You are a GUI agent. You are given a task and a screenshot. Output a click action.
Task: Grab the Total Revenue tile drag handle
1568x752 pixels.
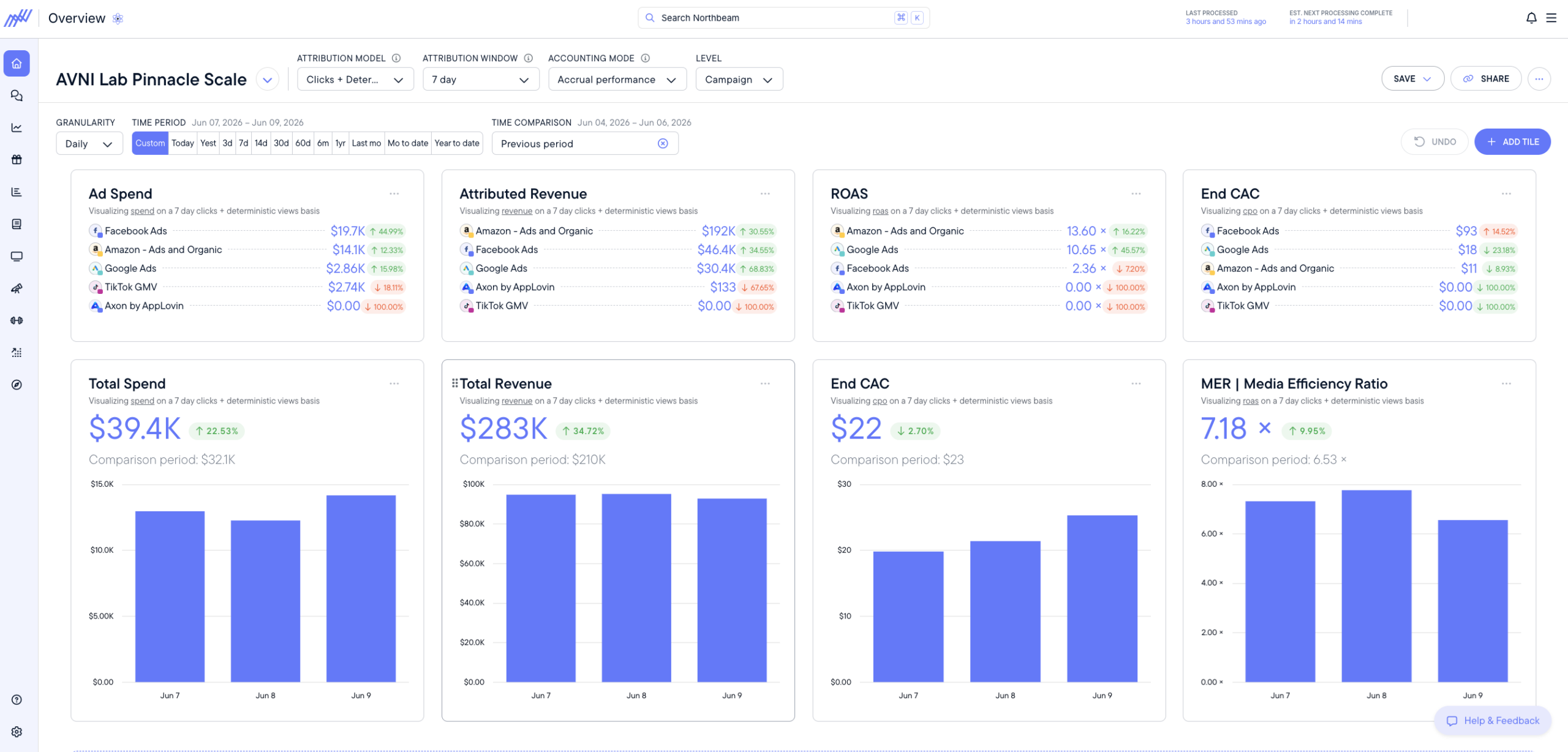pos(454,383)
